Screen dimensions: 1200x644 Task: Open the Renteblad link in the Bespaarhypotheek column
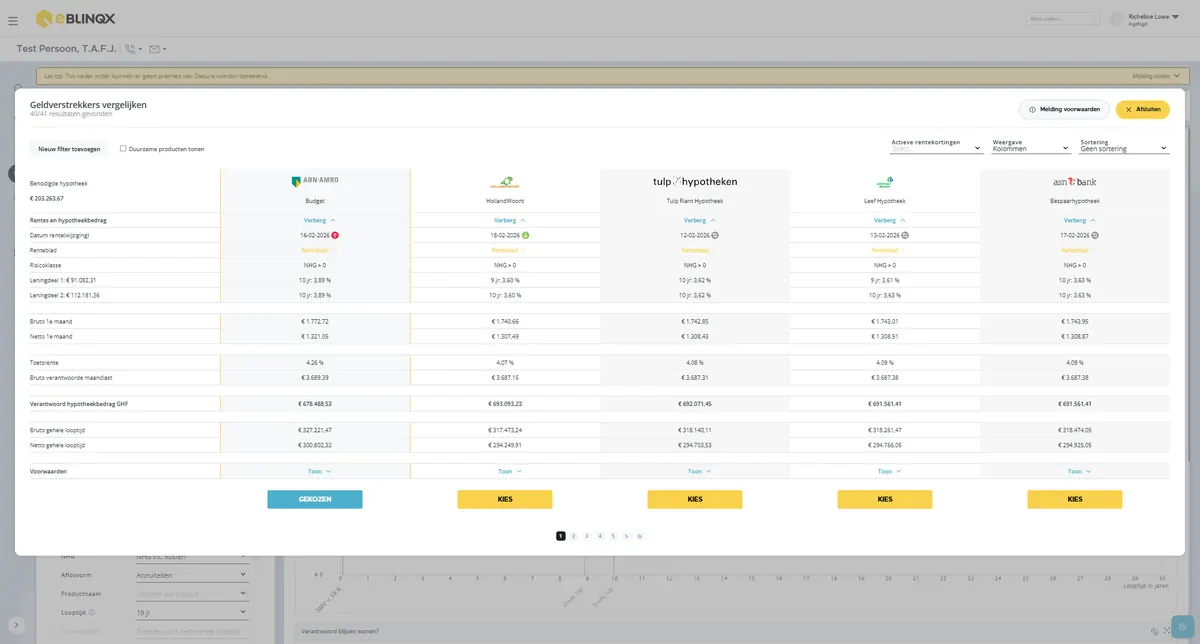tap(1075, 250)
